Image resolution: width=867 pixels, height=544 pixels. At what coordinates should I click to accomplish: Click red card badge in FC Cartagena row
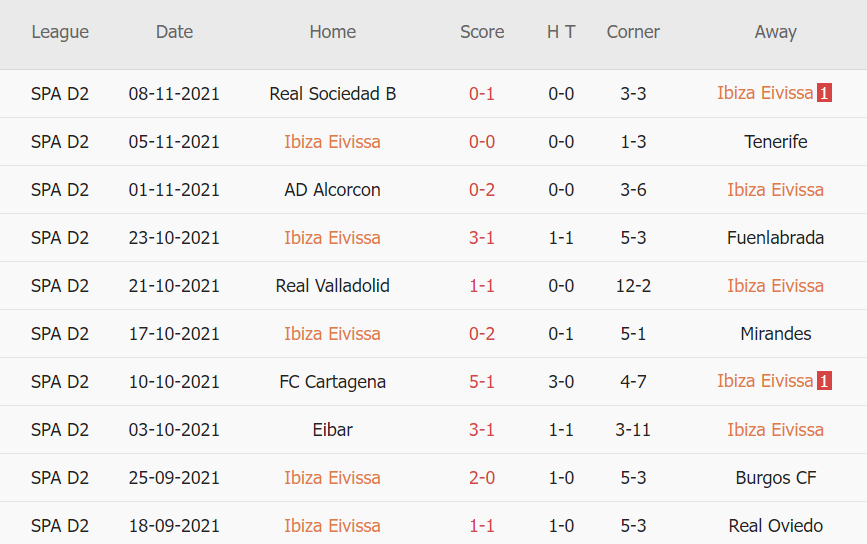(x=824, y=381)
